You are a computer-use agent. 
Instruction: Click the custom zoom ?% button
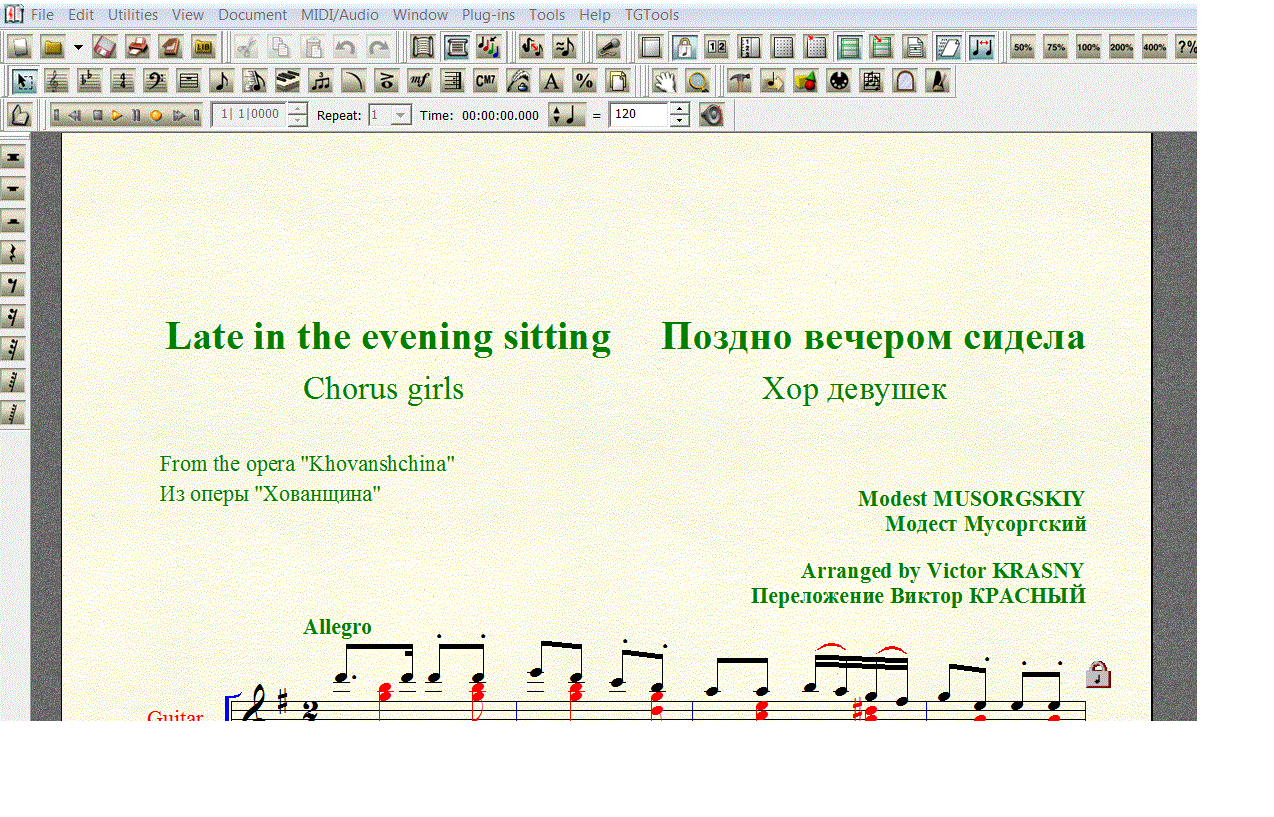tap(1186, 47)
